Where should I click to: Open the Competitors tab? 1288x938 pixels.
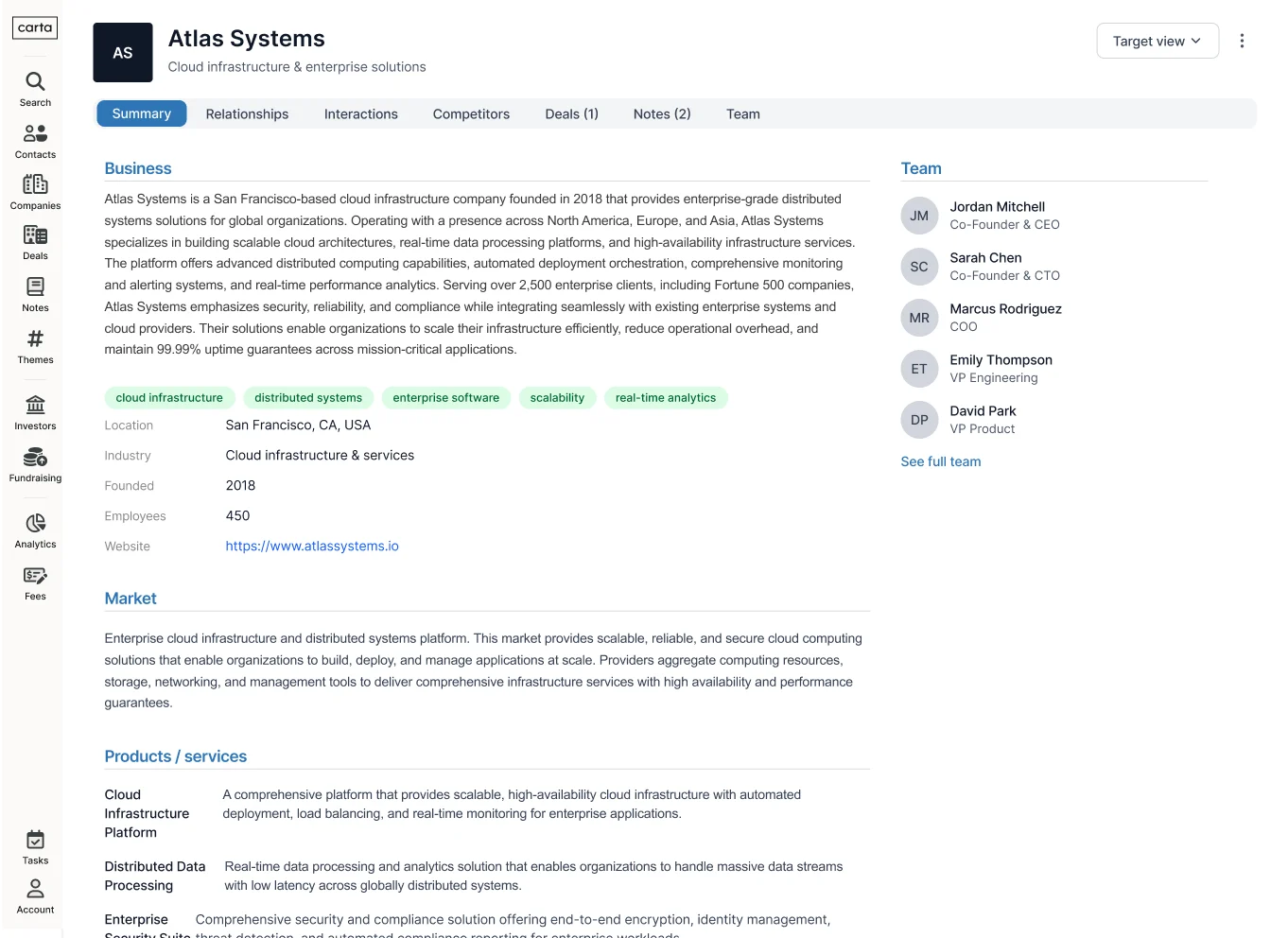click(471, 113)
